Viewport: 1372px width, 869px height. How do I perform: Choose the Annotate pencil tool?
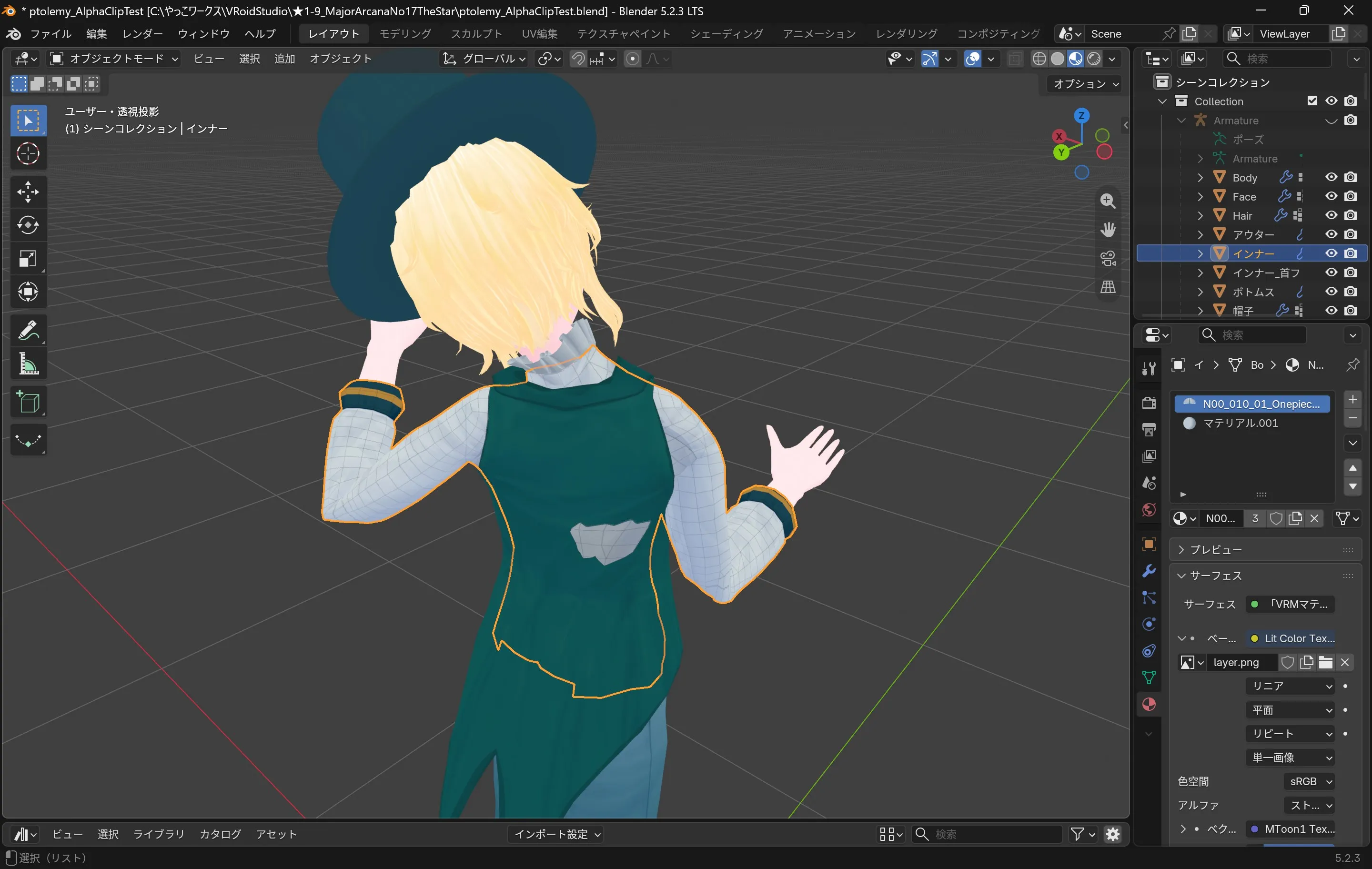pos(28,331)
